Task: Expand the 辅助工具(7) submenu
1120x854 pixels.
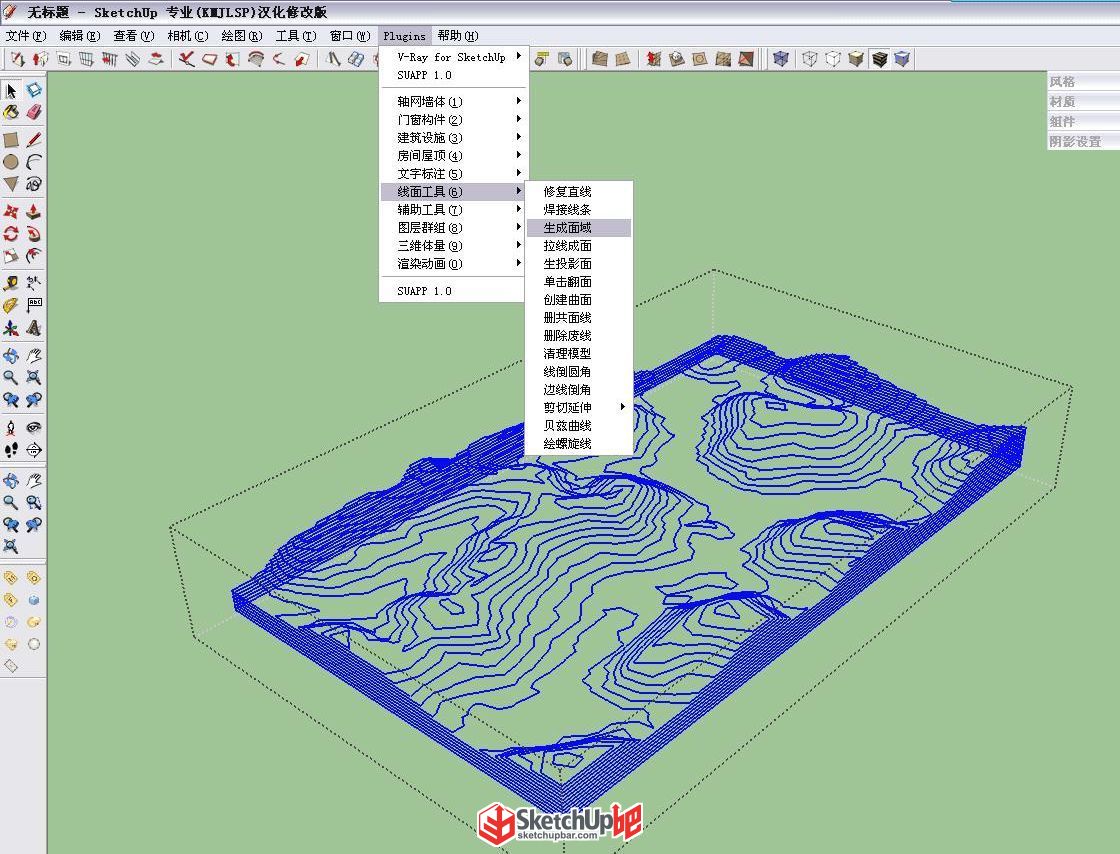Action: (454, 210)
